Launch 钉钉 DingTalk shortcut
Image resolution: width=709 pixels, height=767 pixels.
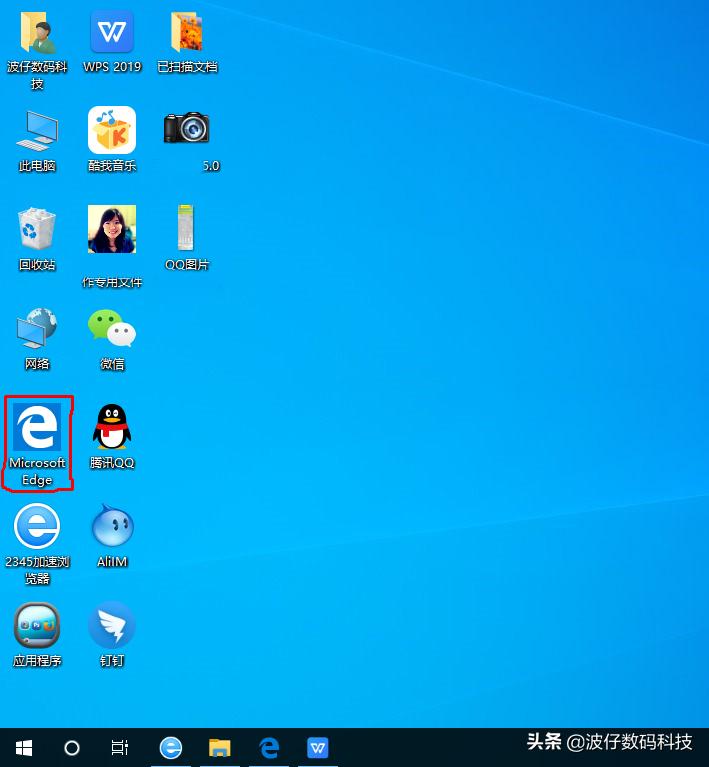[112, 625]
